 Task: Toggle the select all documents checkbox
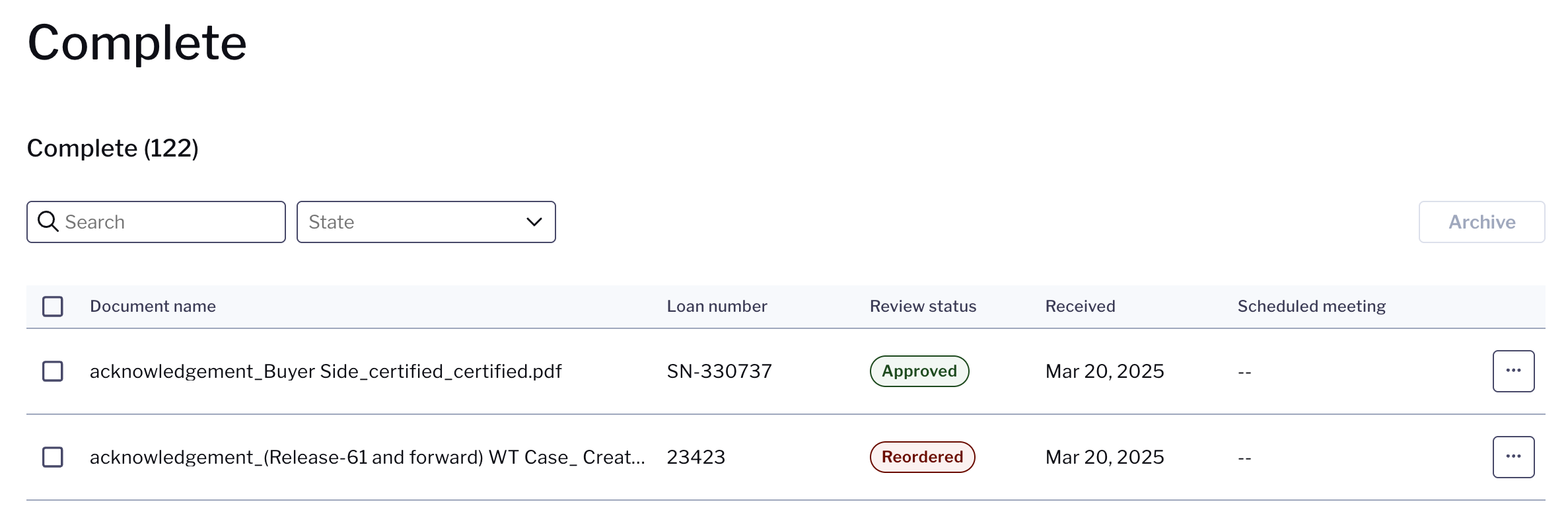53,307
